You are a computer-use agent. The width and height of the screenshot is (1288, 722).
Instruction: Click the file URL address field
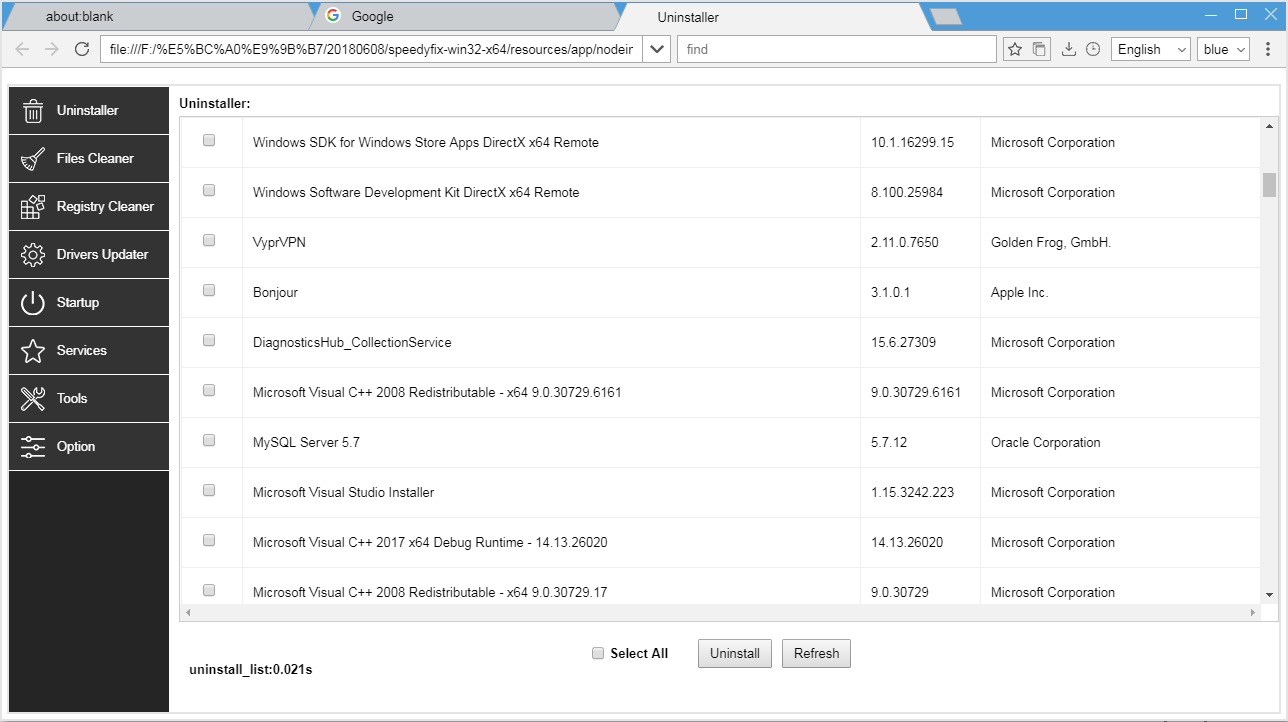pyautogui.click(x=370, y=49)
